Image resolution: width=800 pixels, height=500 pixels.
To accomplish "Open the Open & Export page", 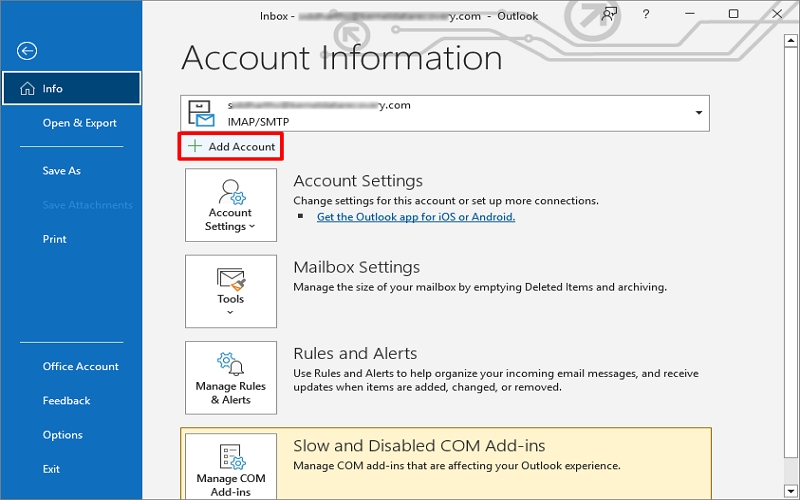I will pyautogui.click(x=80, y=123).
